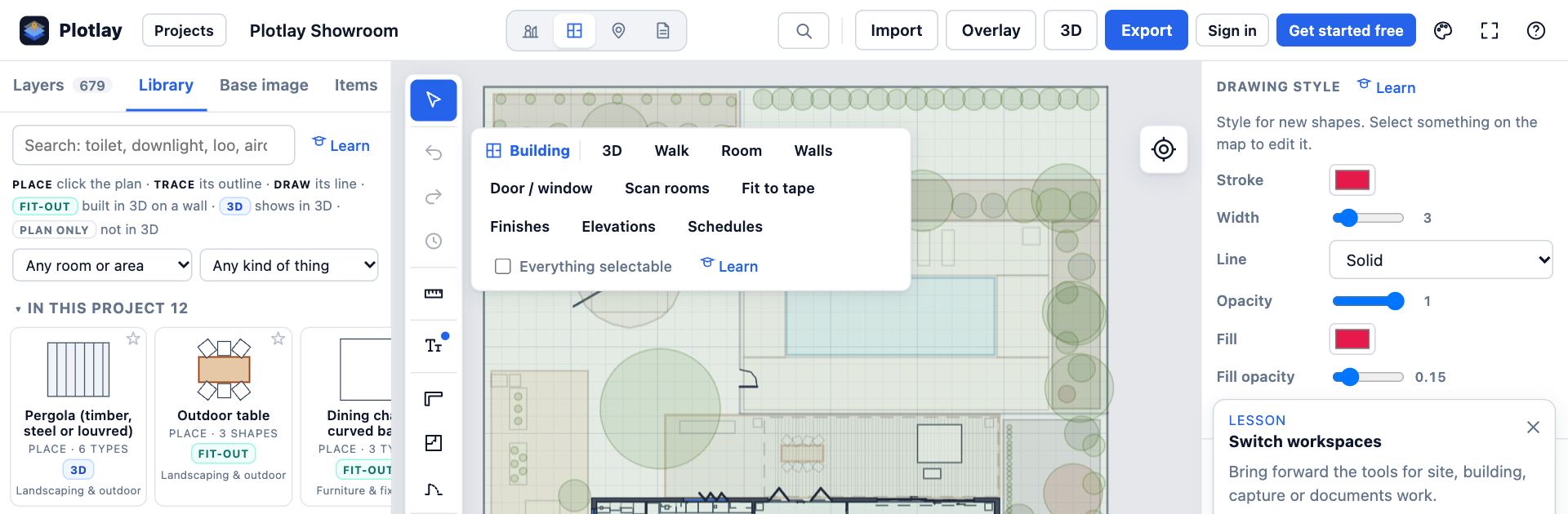The image size is (1568, 514).
Task: Enable the Everything selectable checkbox
Action: (x=503, y=266)
